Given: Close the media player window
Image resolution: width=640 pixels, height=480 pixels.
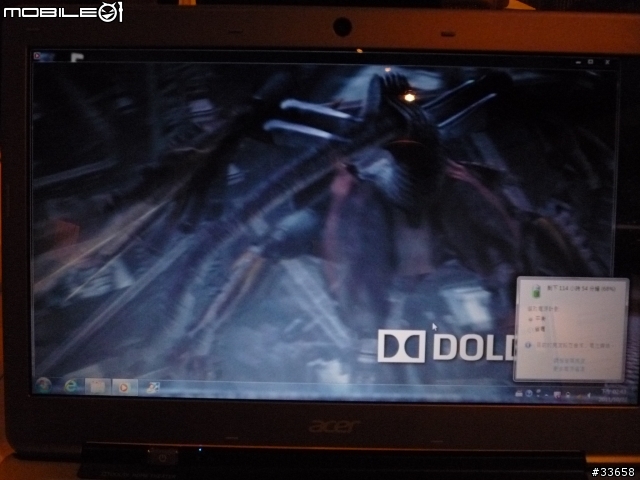Looking at the screenshot, I should 607,62.
